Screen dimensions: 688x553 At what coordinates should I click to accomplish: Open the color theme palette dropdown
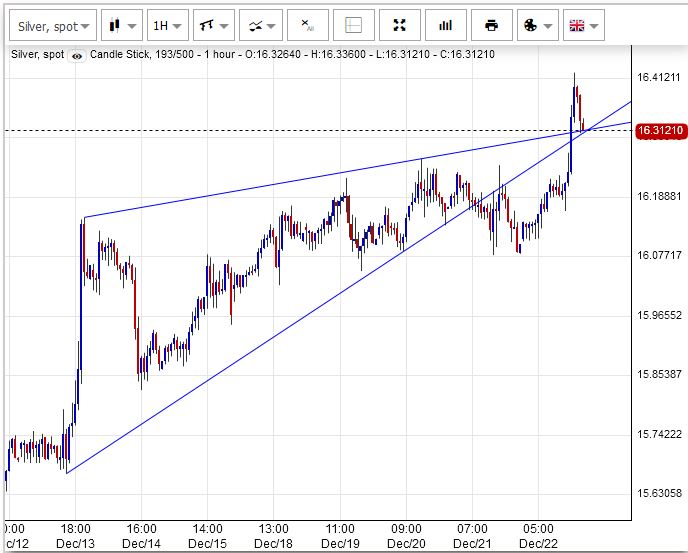(x=538, y=26)
